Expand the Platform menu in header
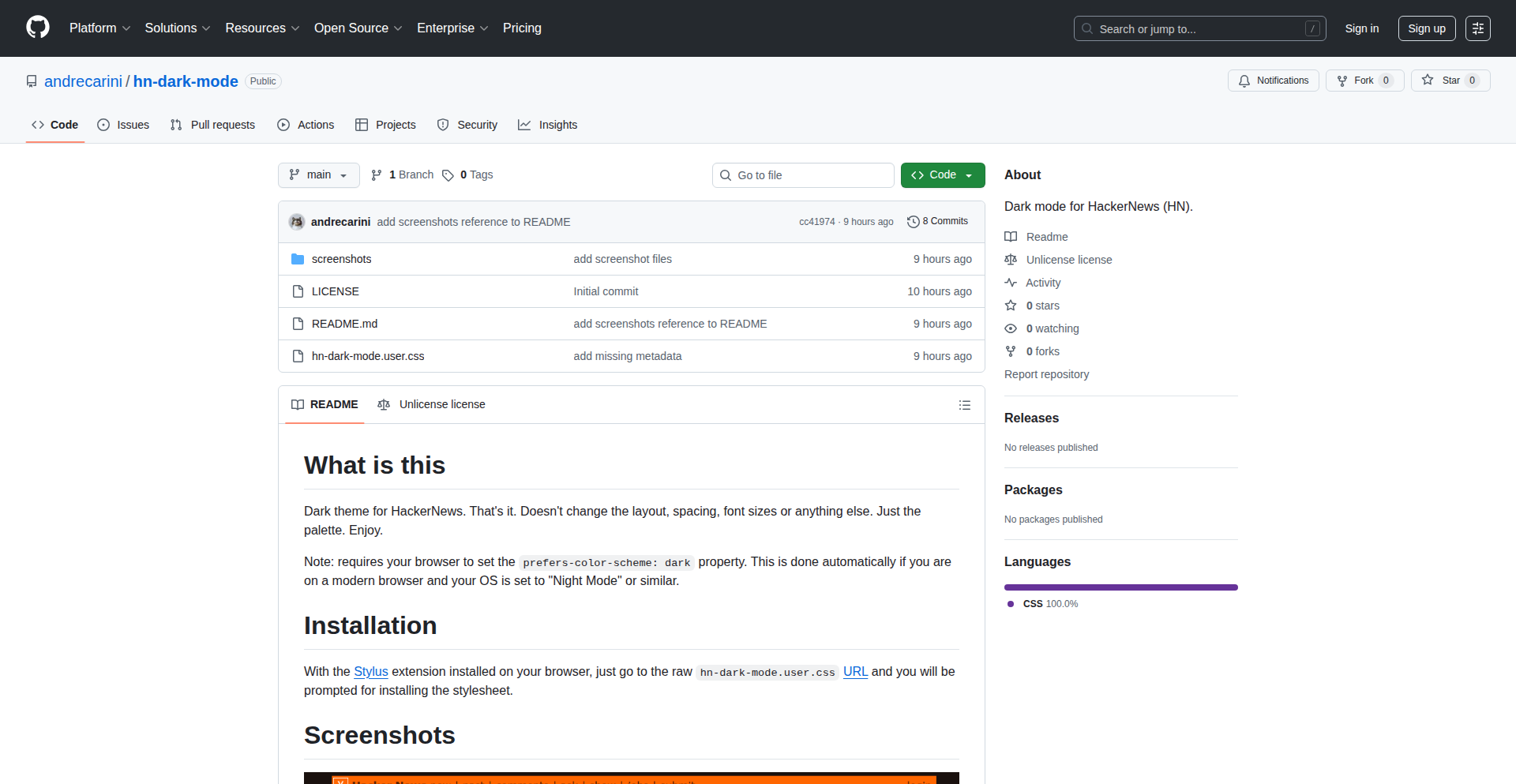 coord(99,28)
